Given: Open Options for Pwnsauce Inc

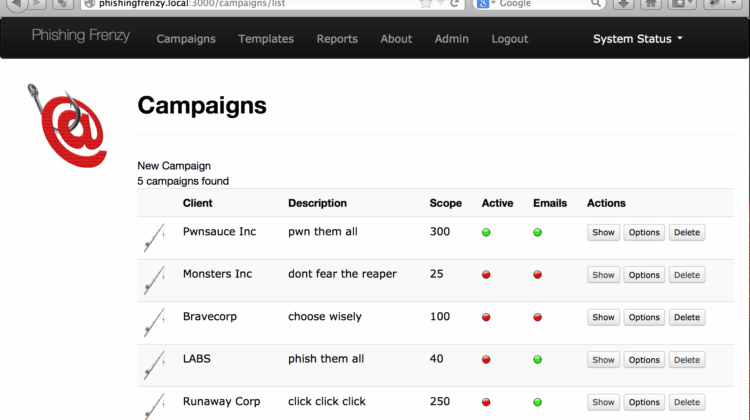Looking at the screenshot, I should 644,232.
